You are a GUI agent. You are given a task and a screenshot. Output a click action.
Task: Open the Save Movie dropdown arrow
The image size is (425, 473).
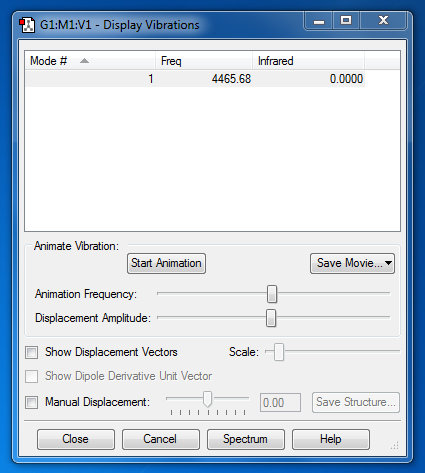coord(388,263)
